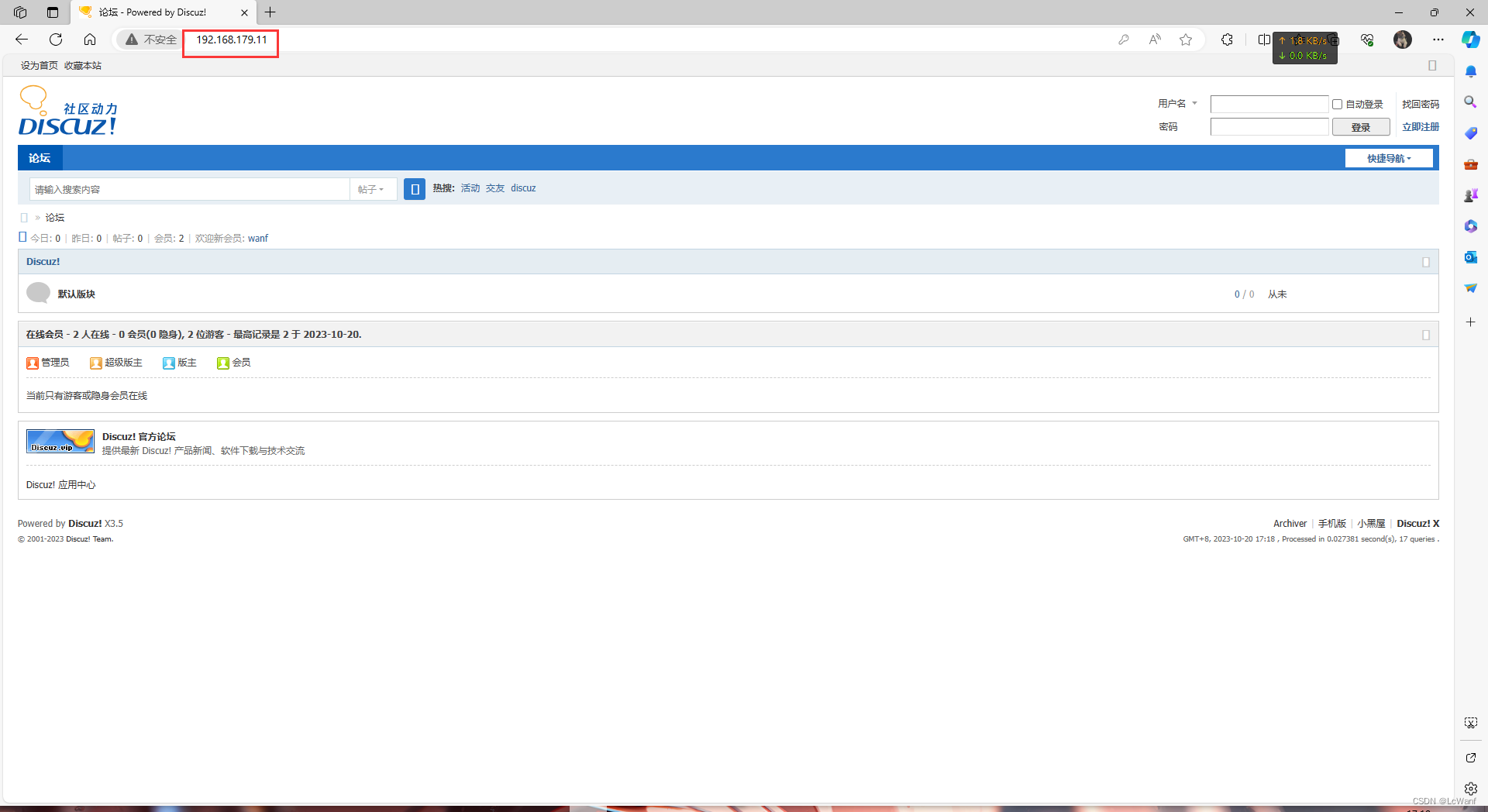Open the browser extensions menu

[1227, 40]
